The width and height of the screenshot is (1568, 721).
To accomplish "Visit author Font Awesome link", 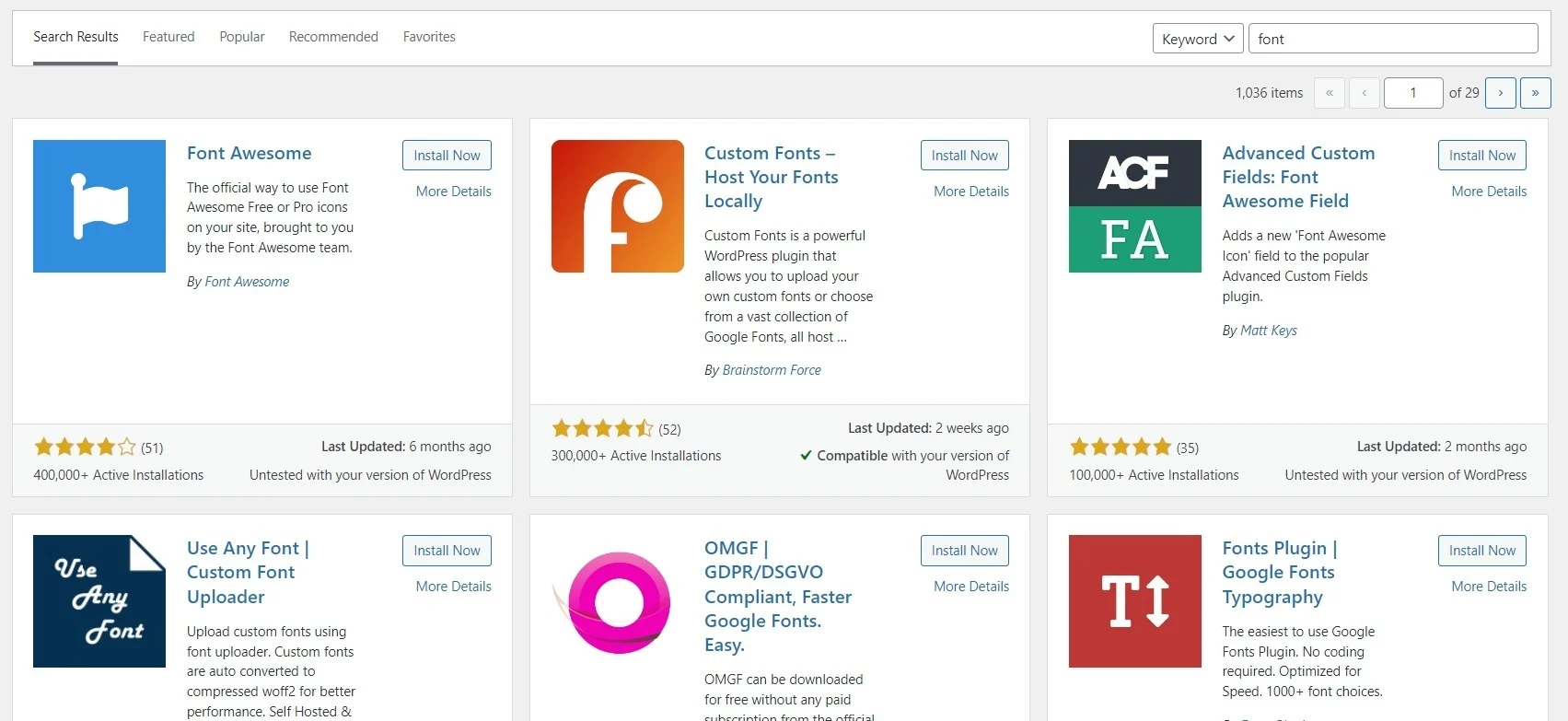I will (247, 282).
